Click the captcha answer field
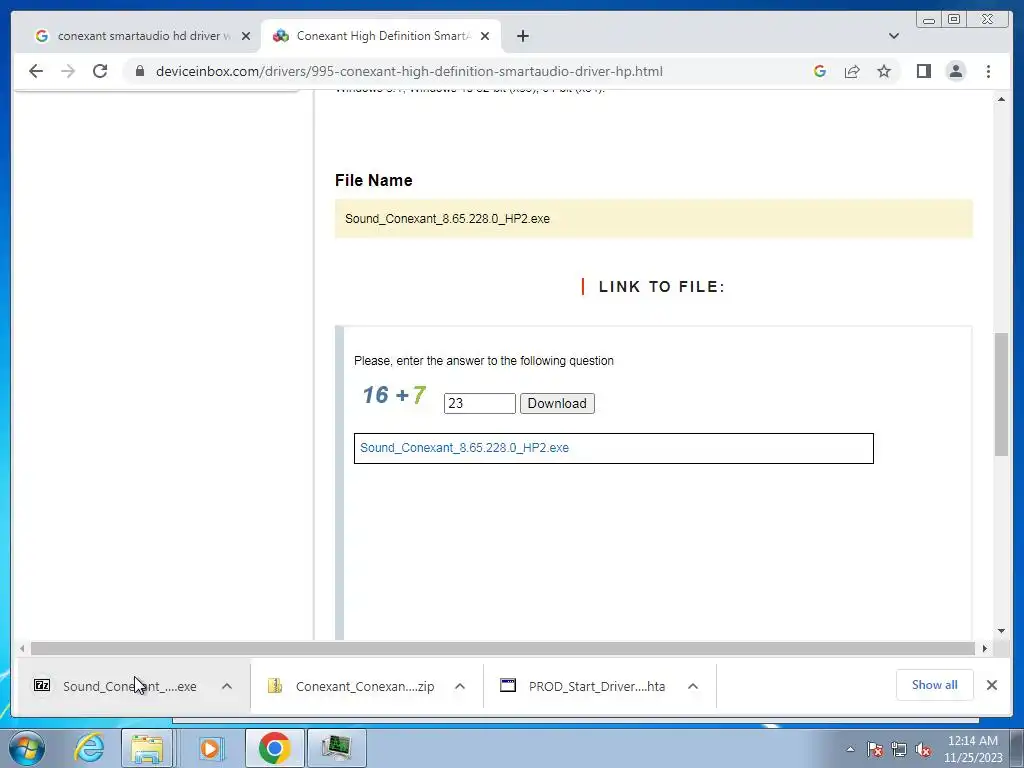The width and height of the screenshot is (1024, 768). 479,404
